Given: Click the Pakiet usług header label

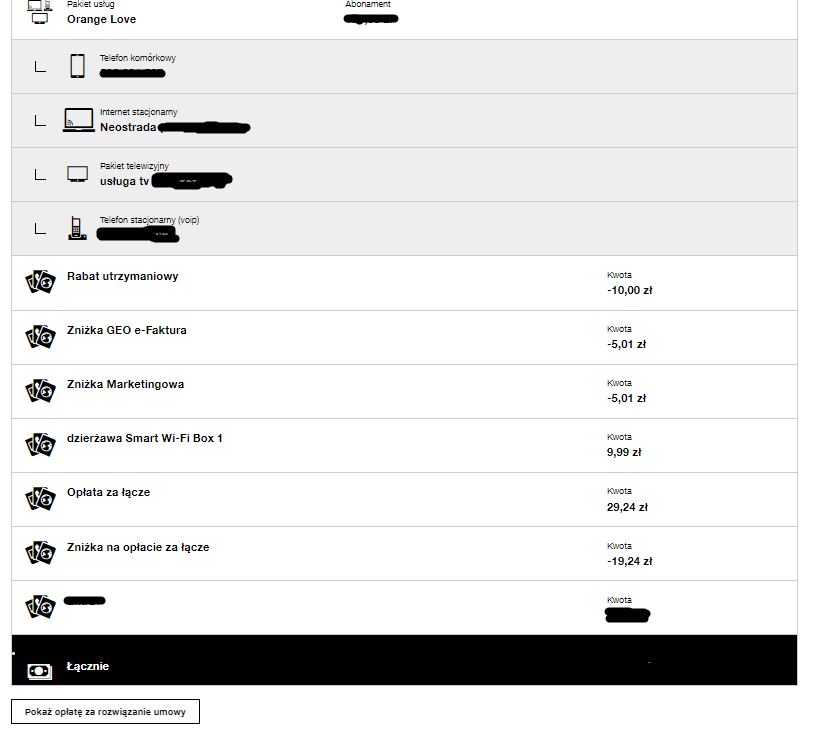Looking at the screenshot, I should tap(91, 4).
